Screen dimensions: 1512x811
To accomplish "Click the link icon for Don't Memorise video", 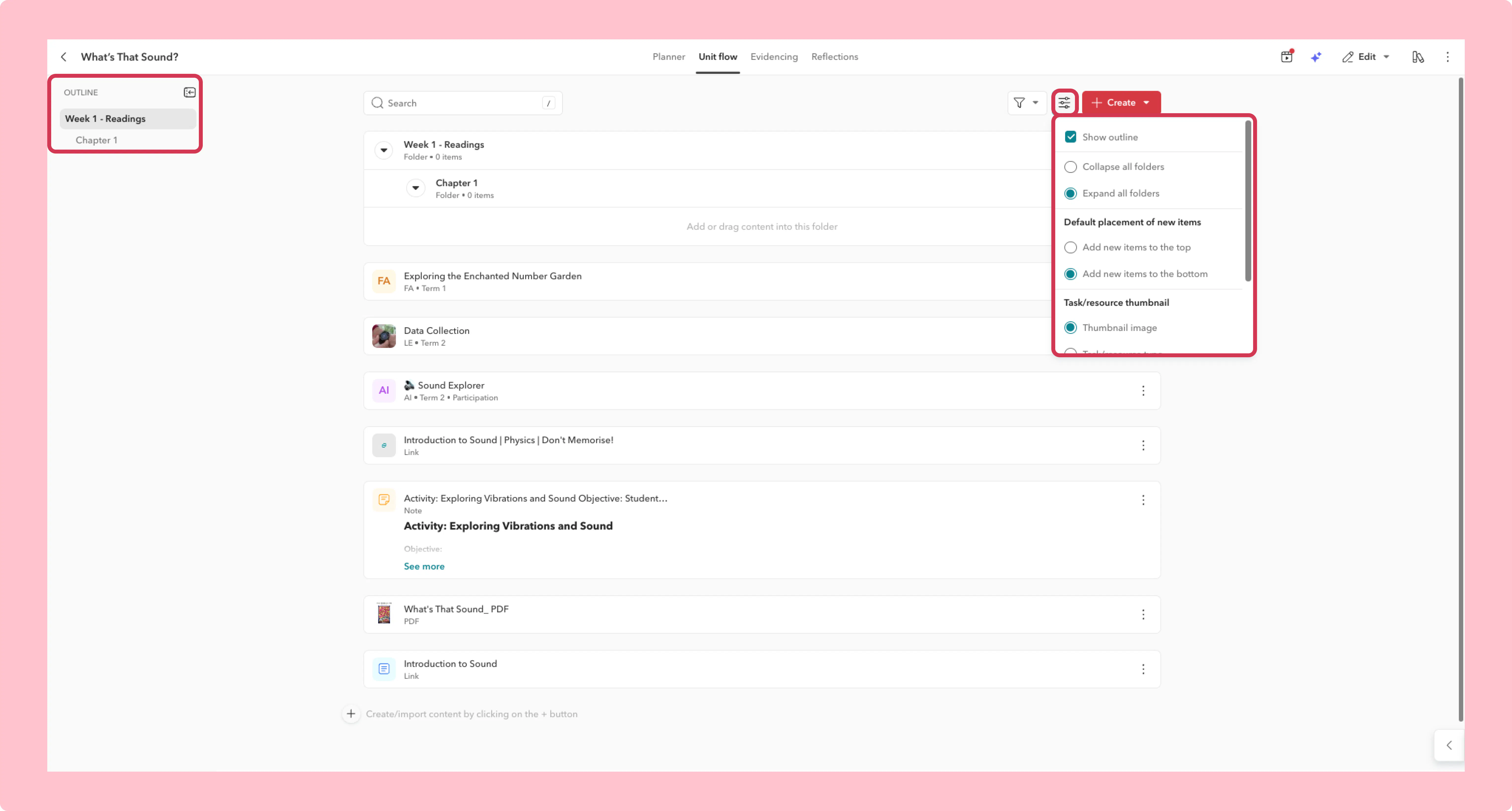I will 384,445.
